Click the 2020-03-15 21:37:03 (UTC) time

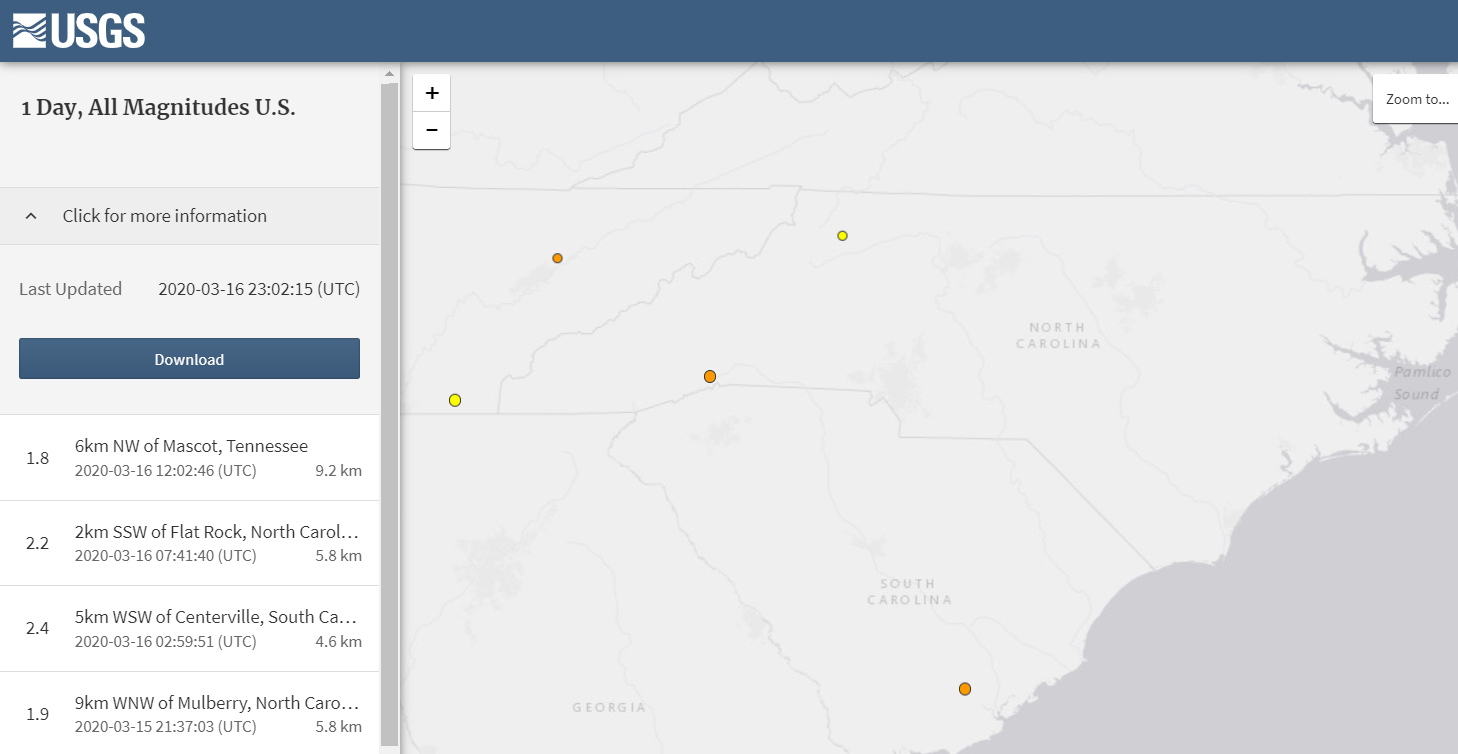pyautogui.click(x=166, y=727)
